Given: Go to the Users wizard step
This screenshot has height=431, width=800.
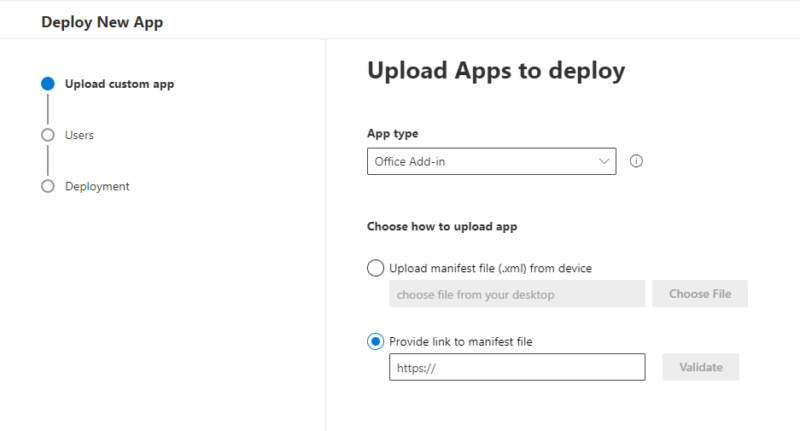Looking at the screenshot, I should 79,135.
